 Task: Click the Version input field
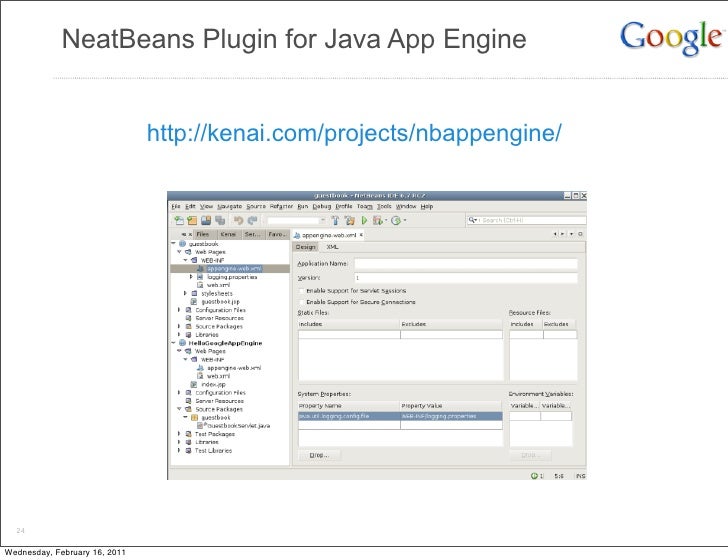(466, 278)
